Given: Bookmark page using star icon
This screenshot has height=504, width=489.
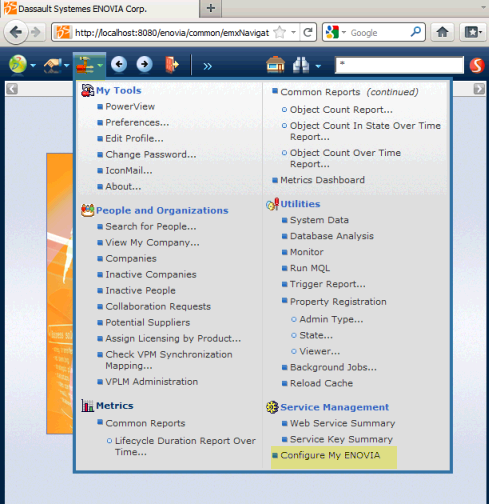Looking at the screenshot, I should [280, 32].
